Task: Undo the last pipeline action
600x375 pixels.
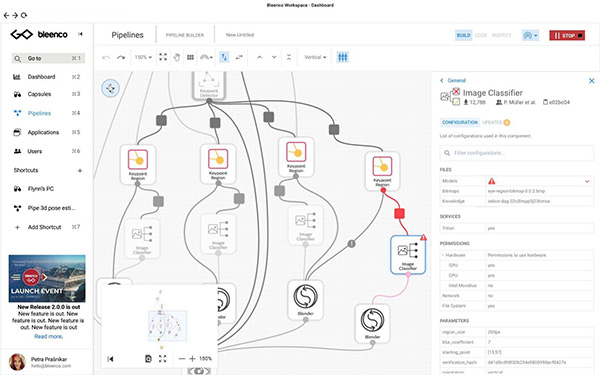Action: [x=106, y=57]
